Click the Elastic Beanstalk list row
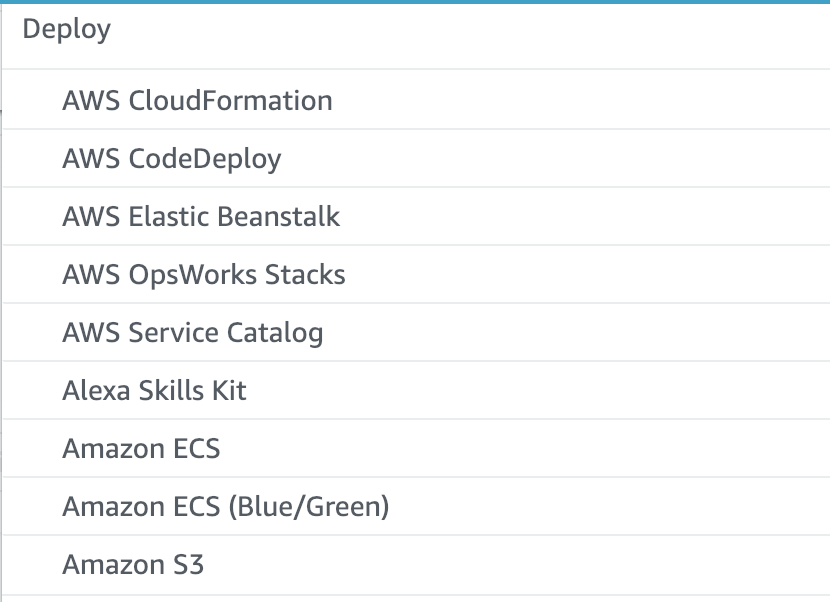The image size is (830, 602). click(201, 216)
